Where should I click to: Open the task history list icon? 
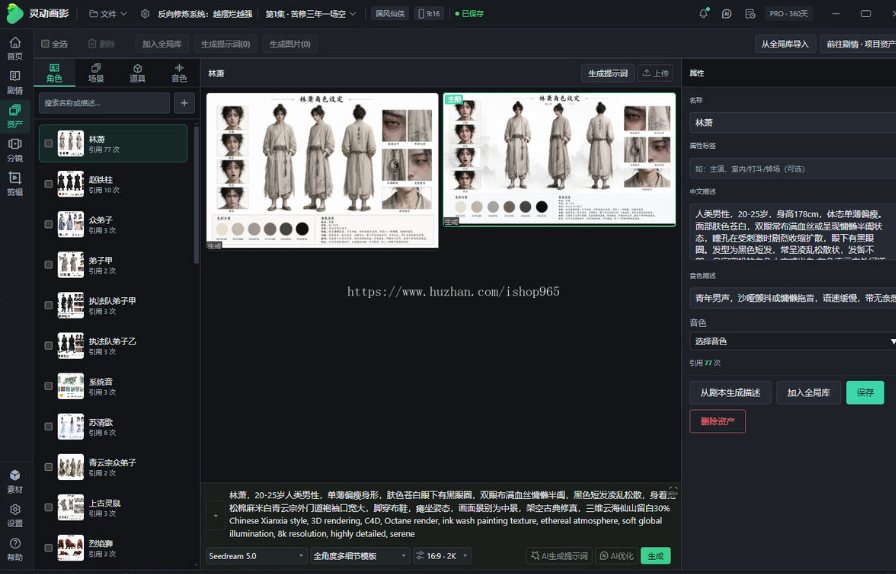click(x=750, y=14)
